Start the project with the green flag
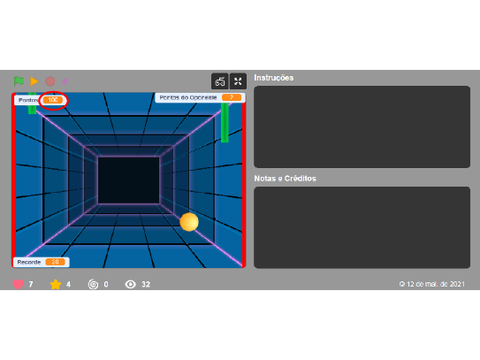The image size is (480, 360). click(19, 81)
